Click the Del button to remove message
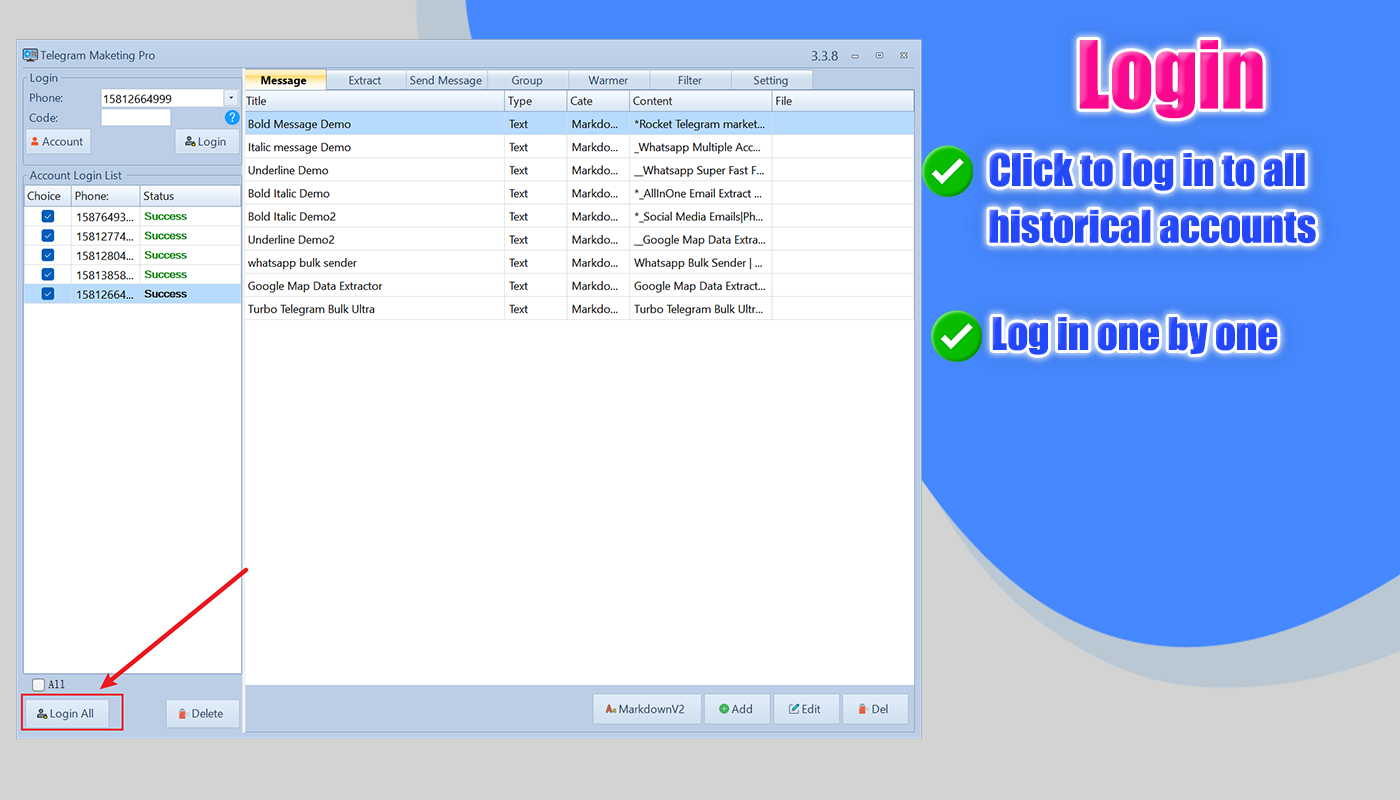The image size is (1400, 800). pos(873,709)
